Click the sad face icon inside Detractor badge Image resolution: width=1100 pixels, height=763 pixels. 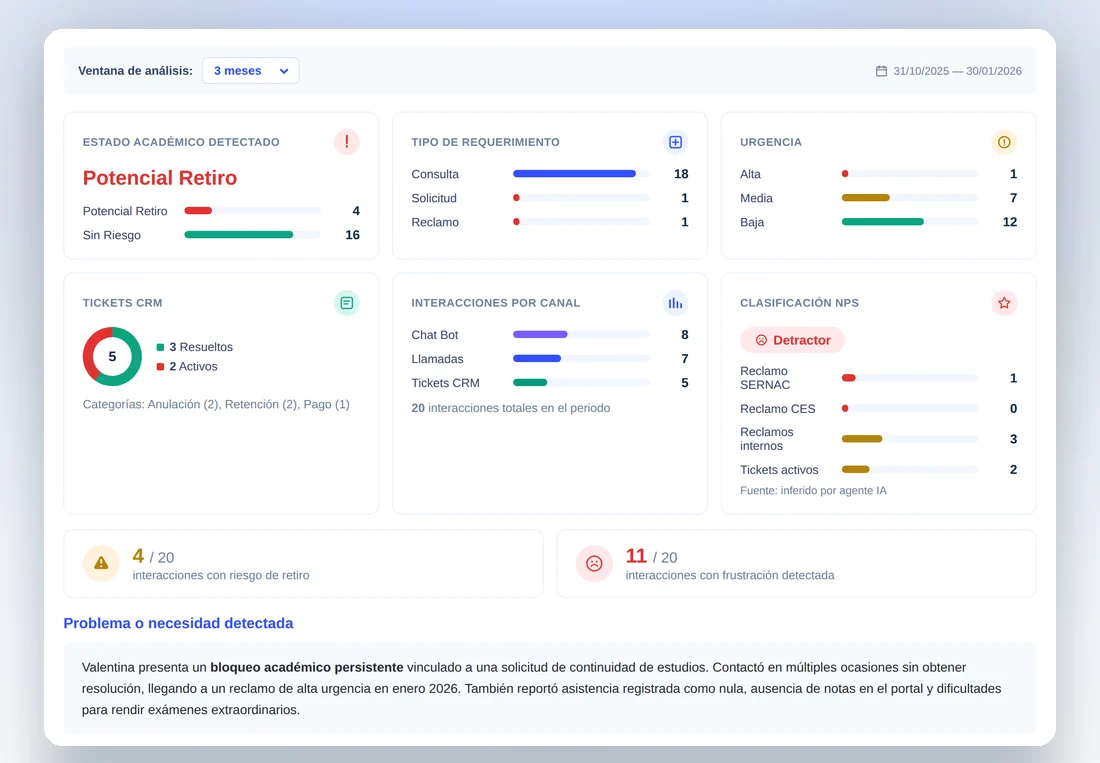[x=761, y=340]
